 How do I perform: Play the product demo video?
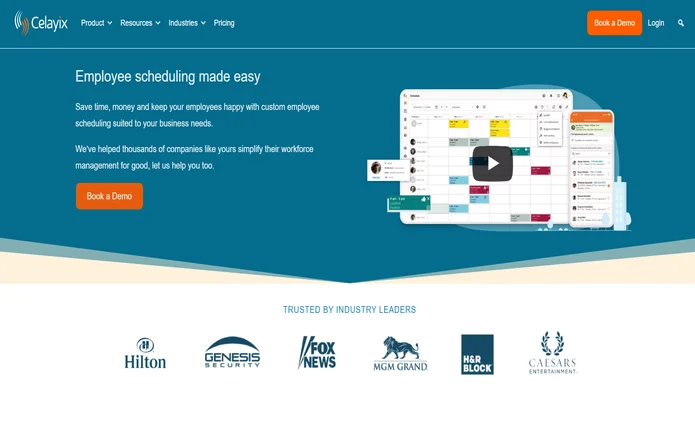(492, 164)
